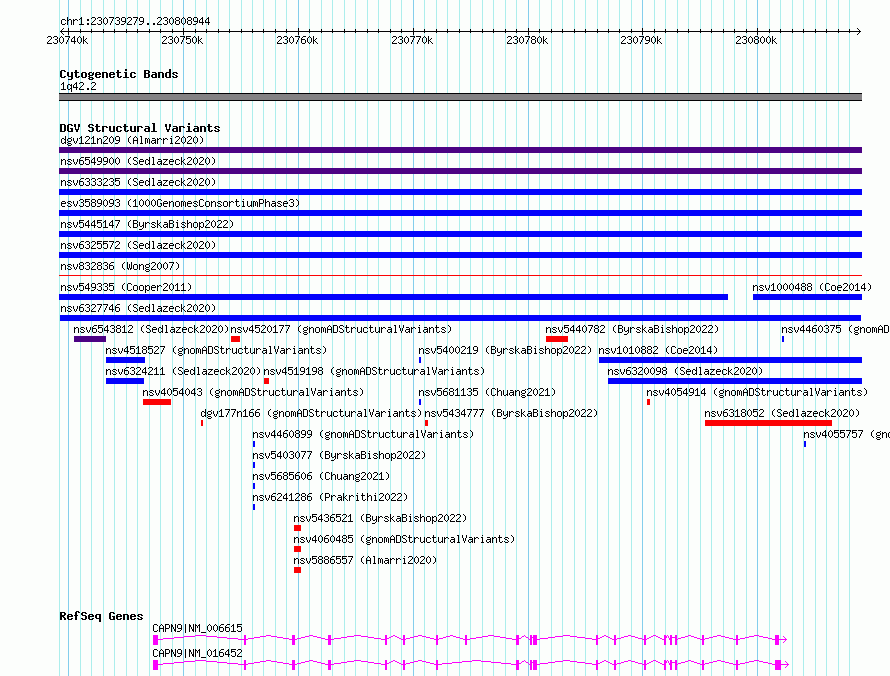Select the nsv549335 (Cooper2011) label

[126, 287]
